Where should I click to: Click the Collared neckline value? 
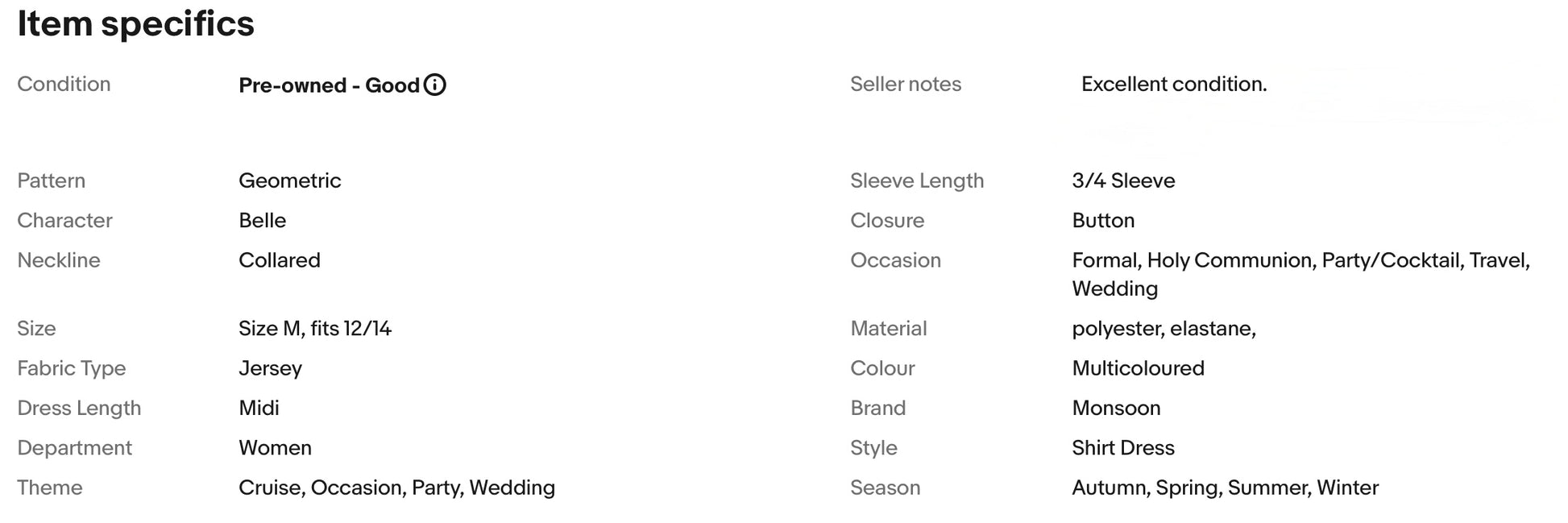point(279,260)
